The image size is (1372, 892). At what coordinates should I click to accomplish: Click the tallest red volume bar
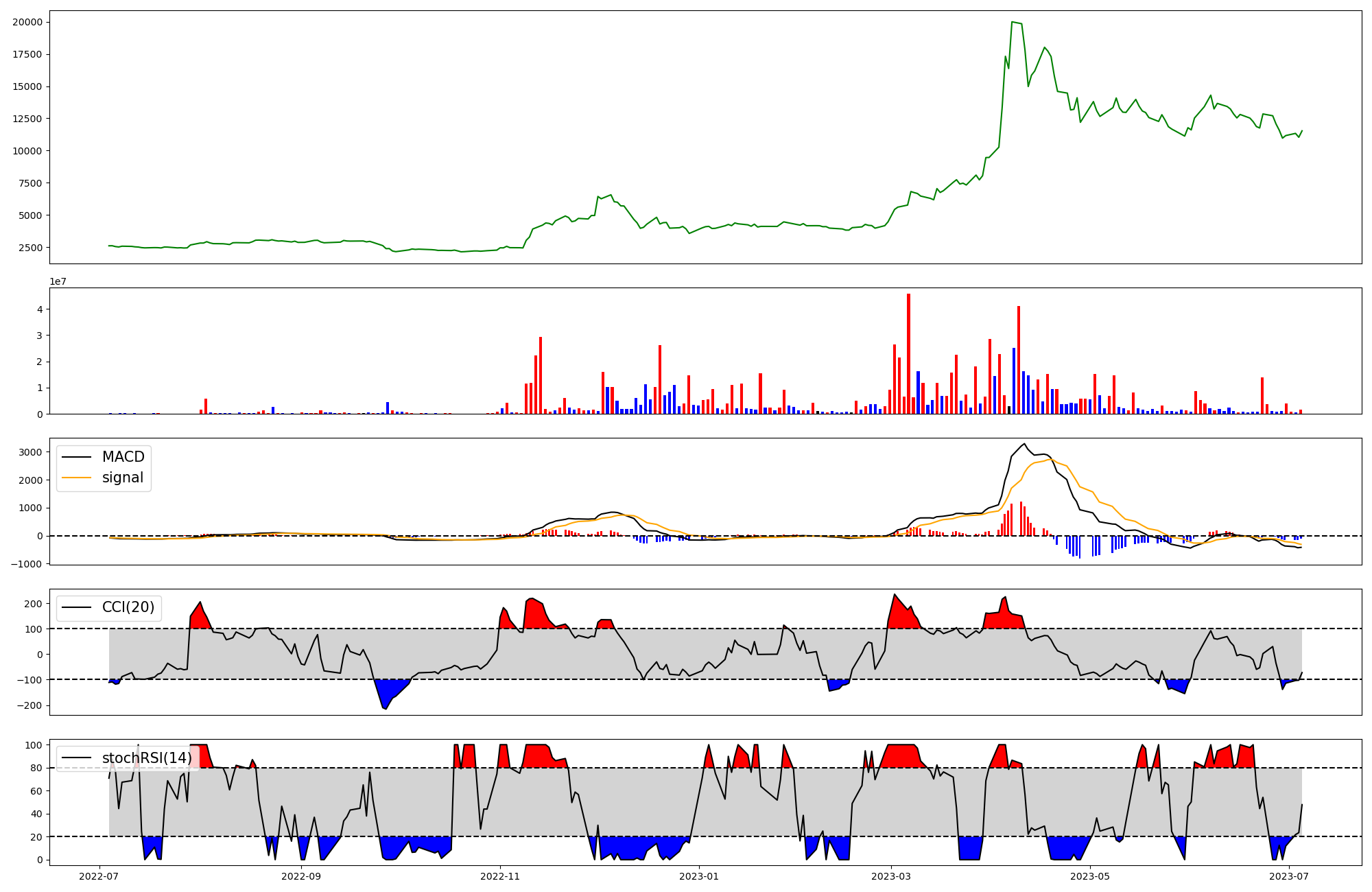coord(908,353)
